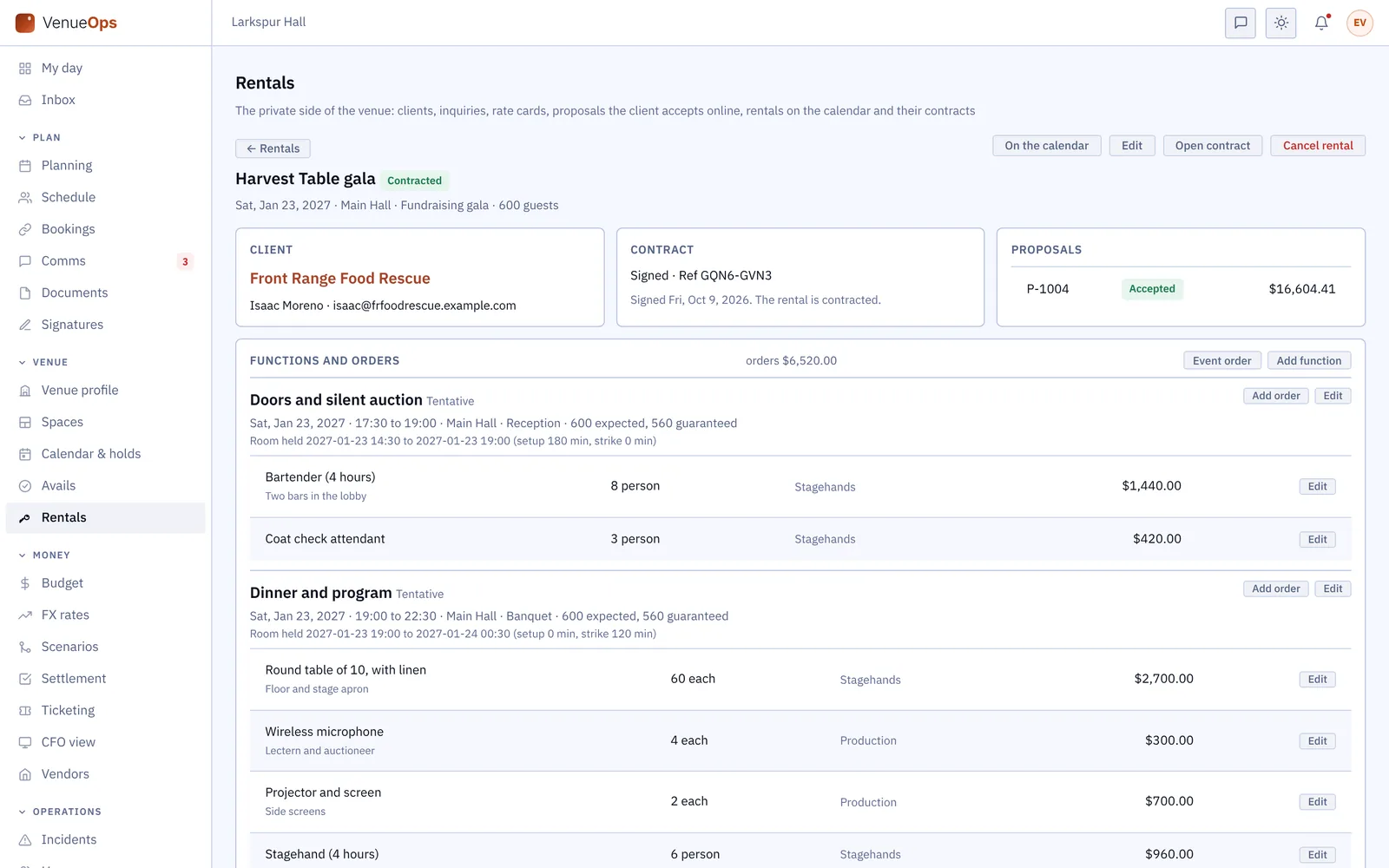
Task: Click On the calendar button
Action: click(1046, 146)
